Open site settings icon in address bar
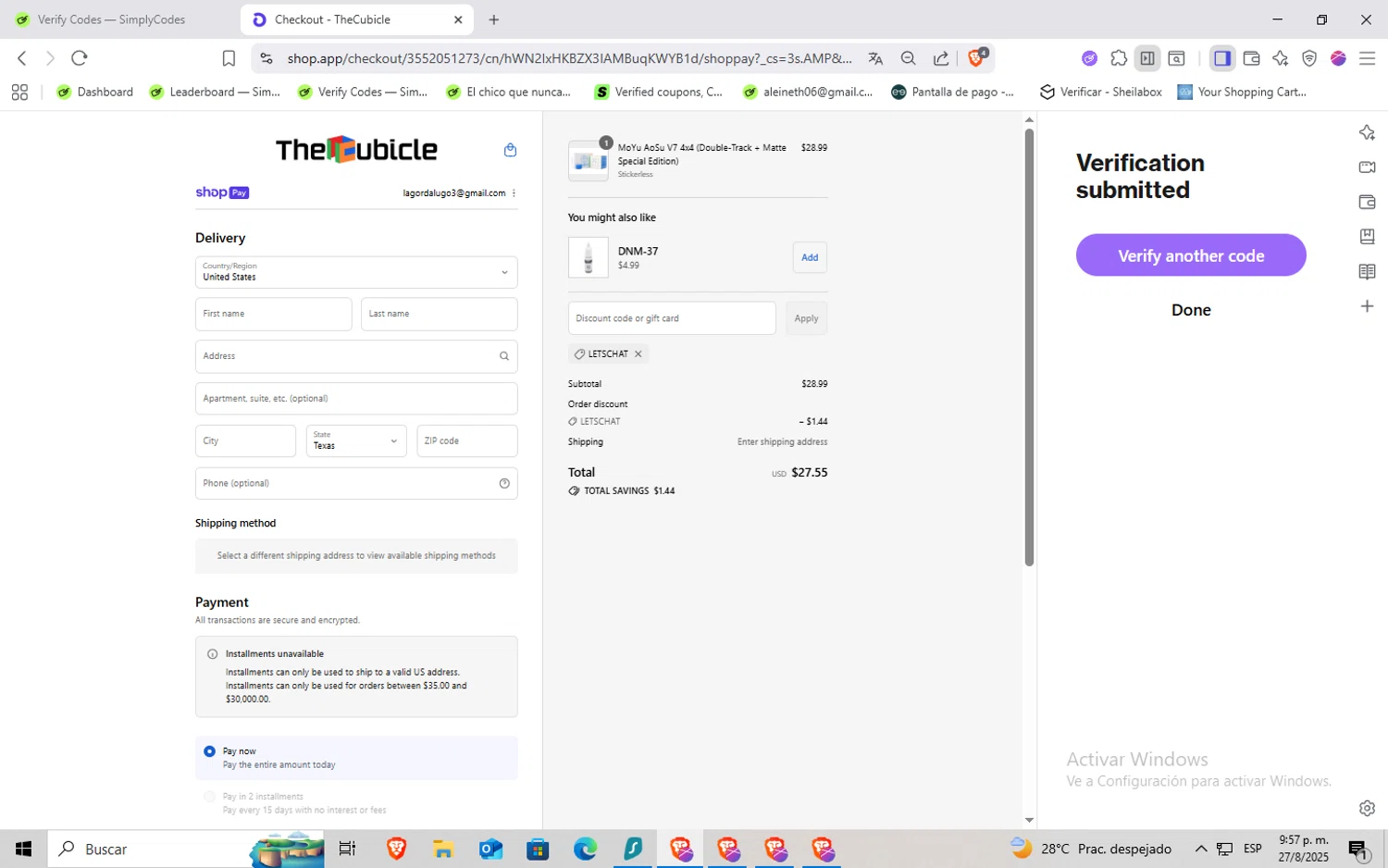Viewport: 1388px width, 868px height. [266, 58]
